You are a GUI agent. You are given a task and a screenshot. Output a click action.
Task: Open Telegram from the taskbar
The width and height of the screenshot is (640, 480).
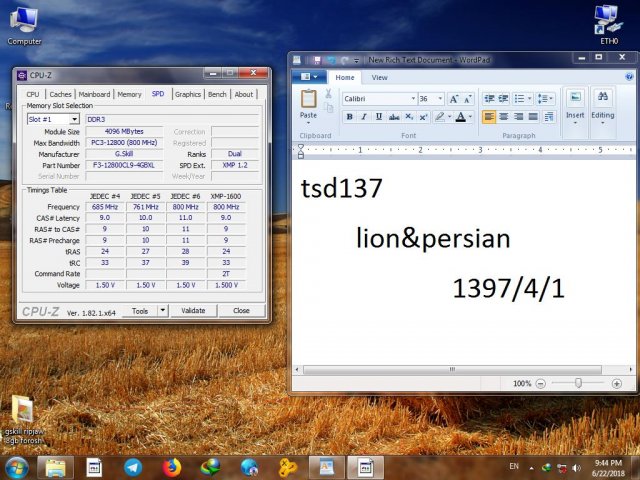tap(133, 468)
